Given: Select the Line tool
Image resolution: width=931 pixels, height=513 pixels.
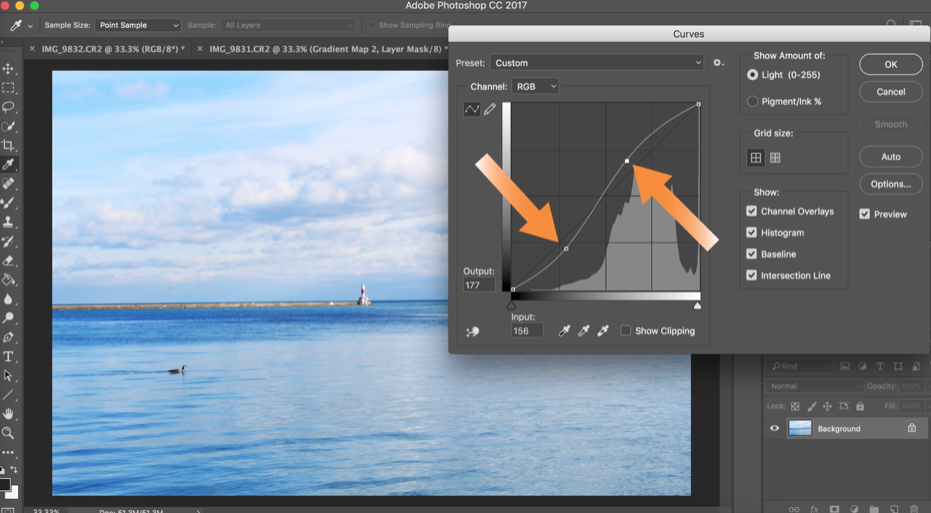Looking at the screenshot, I should (x=8, y=394).
